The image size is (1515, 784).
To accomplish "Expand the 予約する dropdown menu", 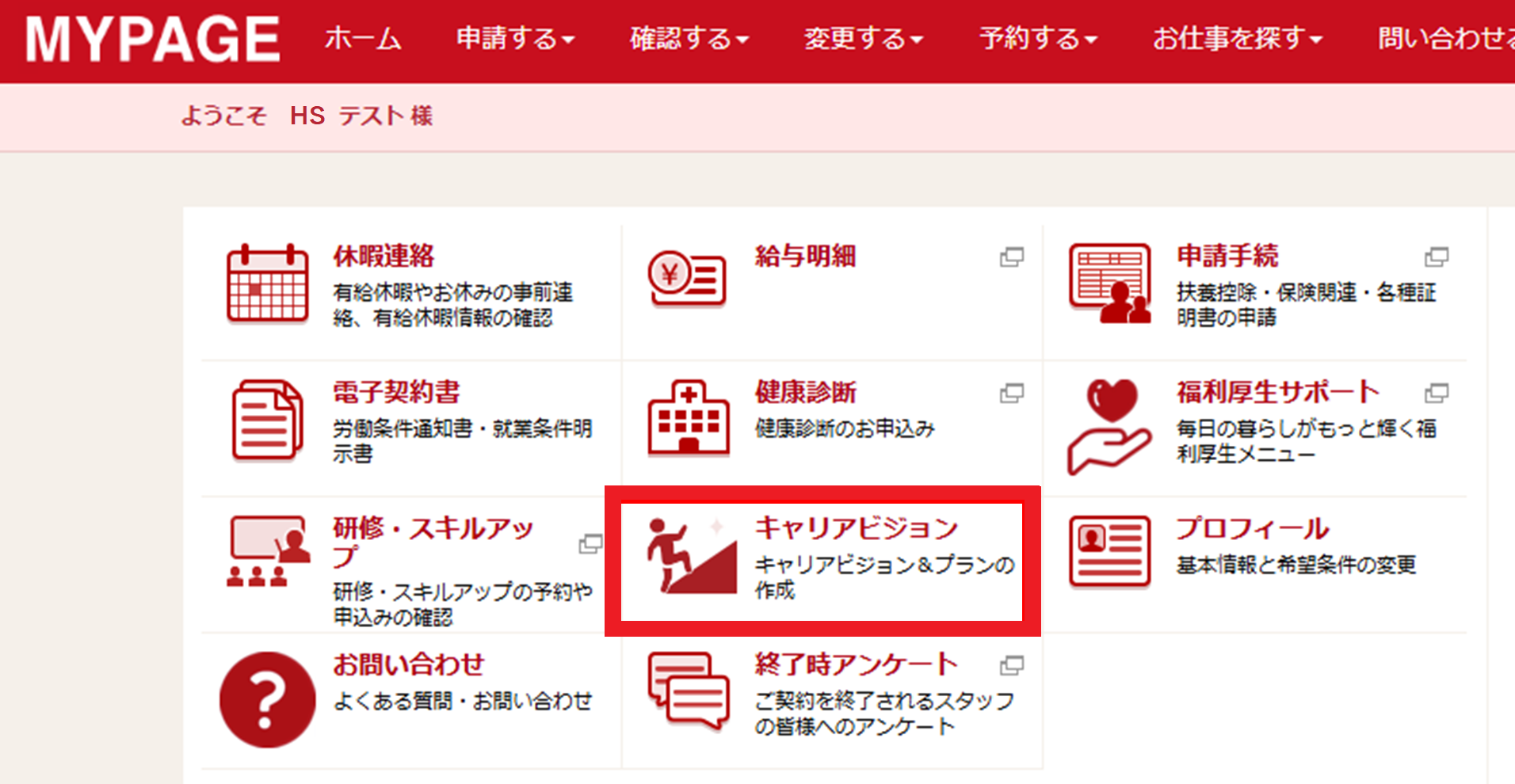I will pos(1038,38).
